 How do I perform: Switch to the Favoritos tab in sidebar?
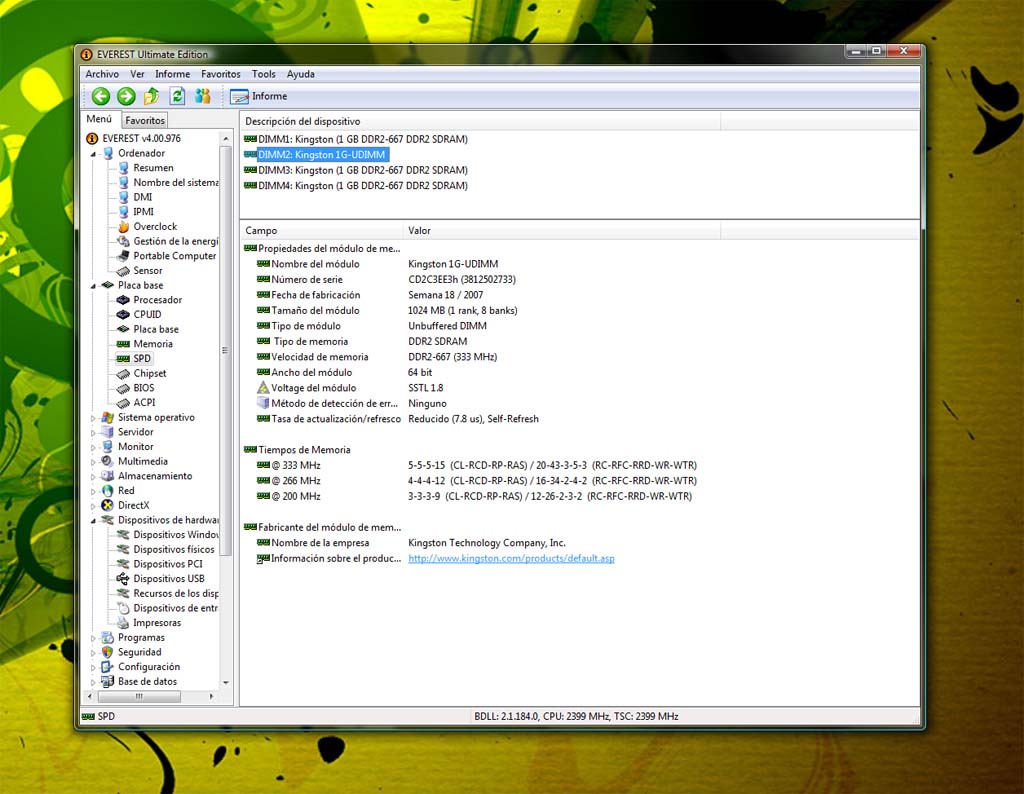145,120
